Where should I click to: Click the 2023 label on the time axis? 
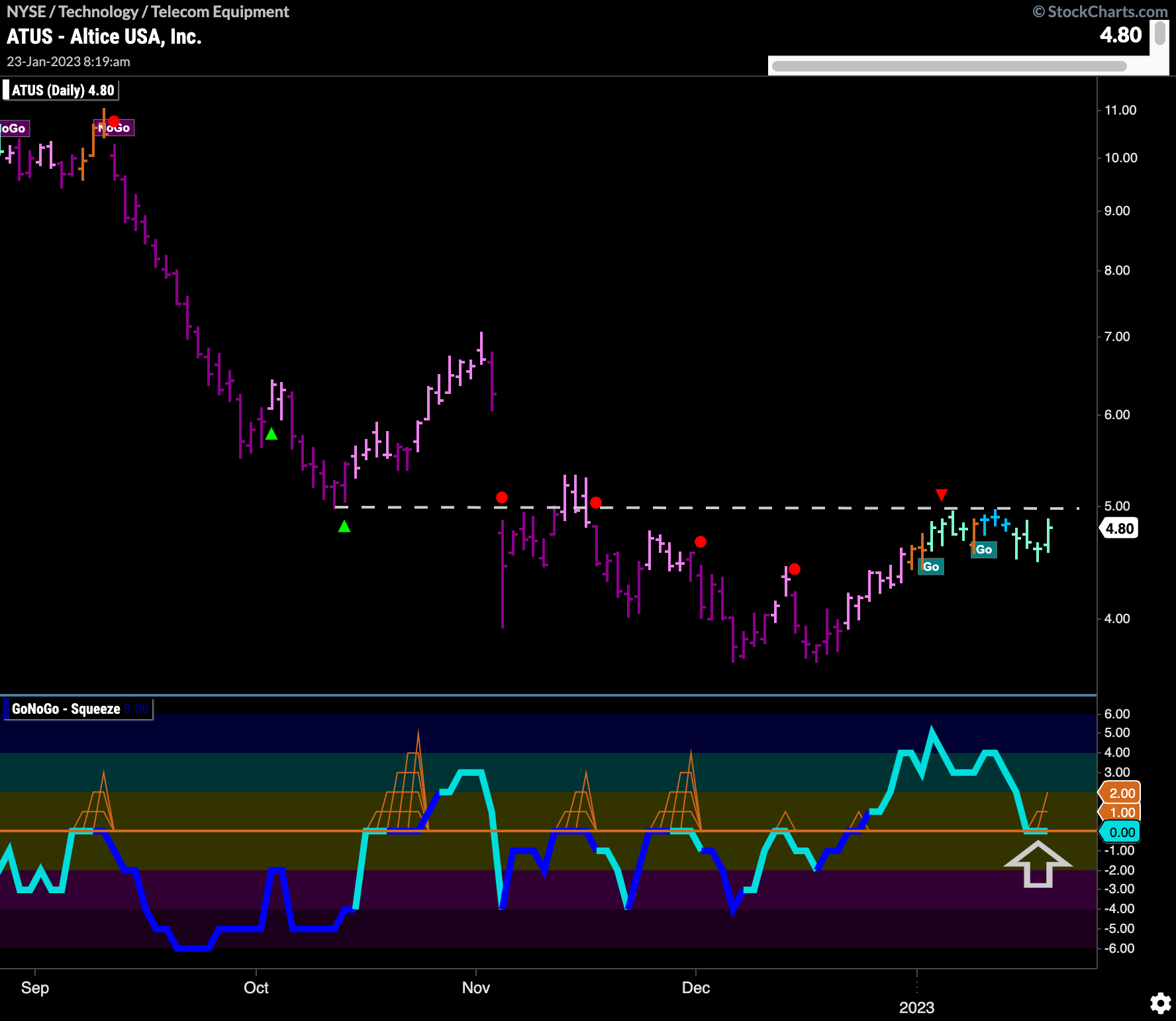[916, 1008]
